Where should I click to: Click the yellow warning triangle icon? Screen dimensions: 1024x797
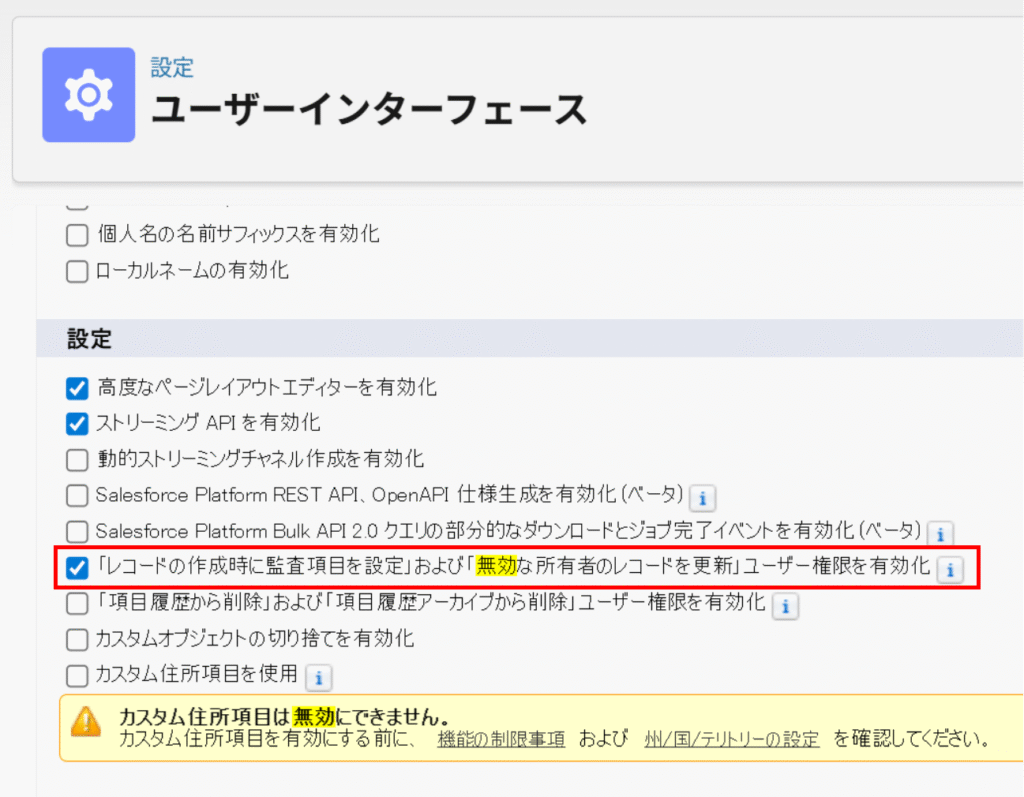[88, 720]
